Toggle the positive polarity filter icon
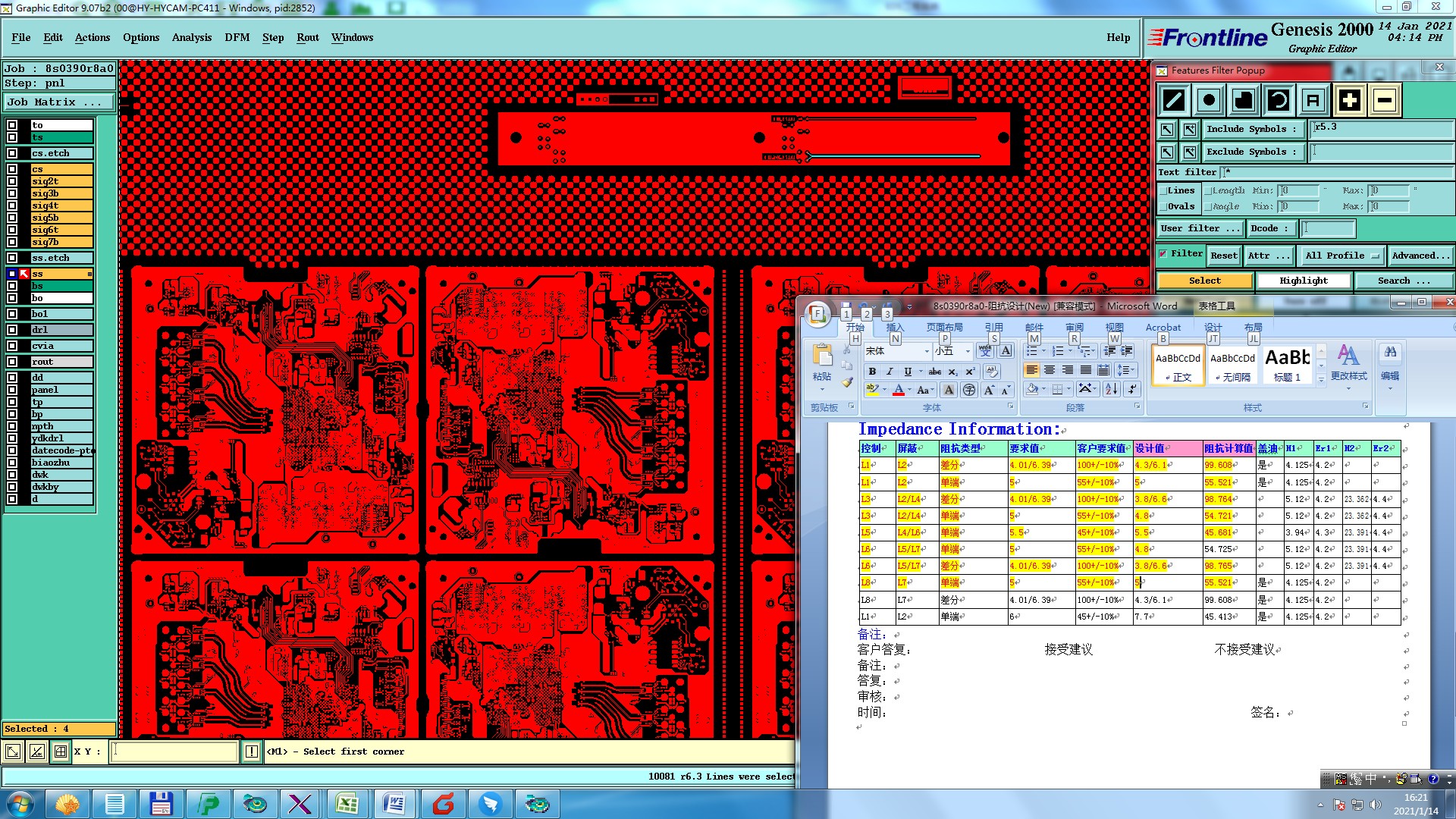The height and width of the screenshot is (819, 1456). 1349,100
